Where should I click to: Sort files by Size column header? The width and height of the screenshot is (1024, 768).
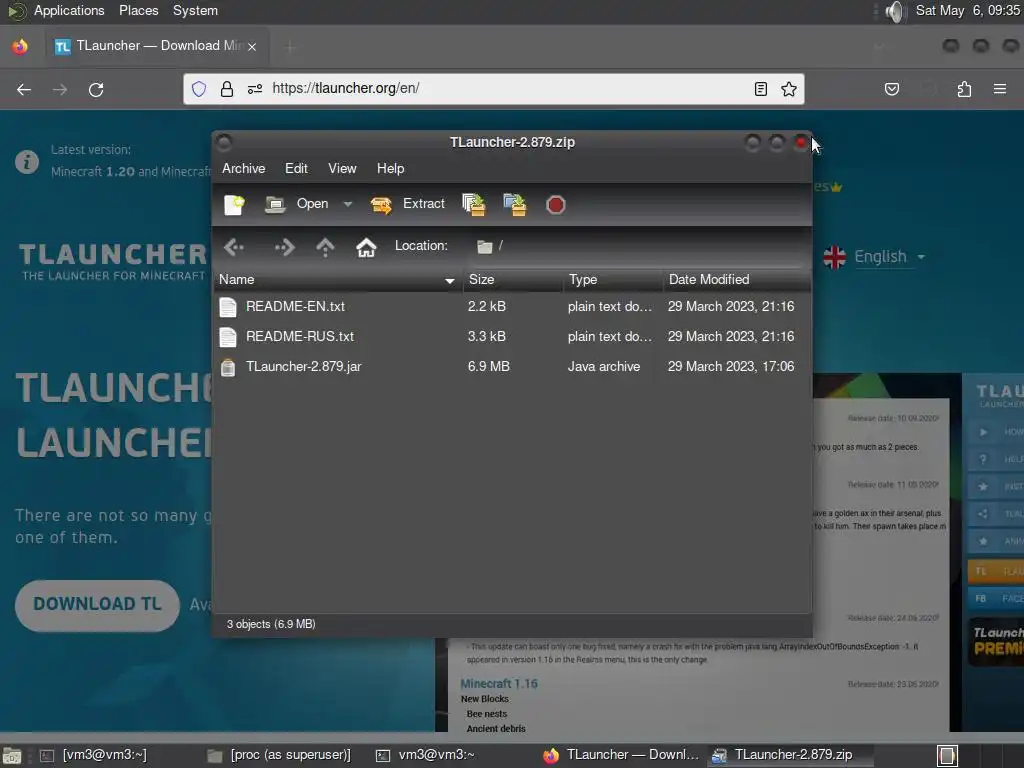(x=513, y=280)
